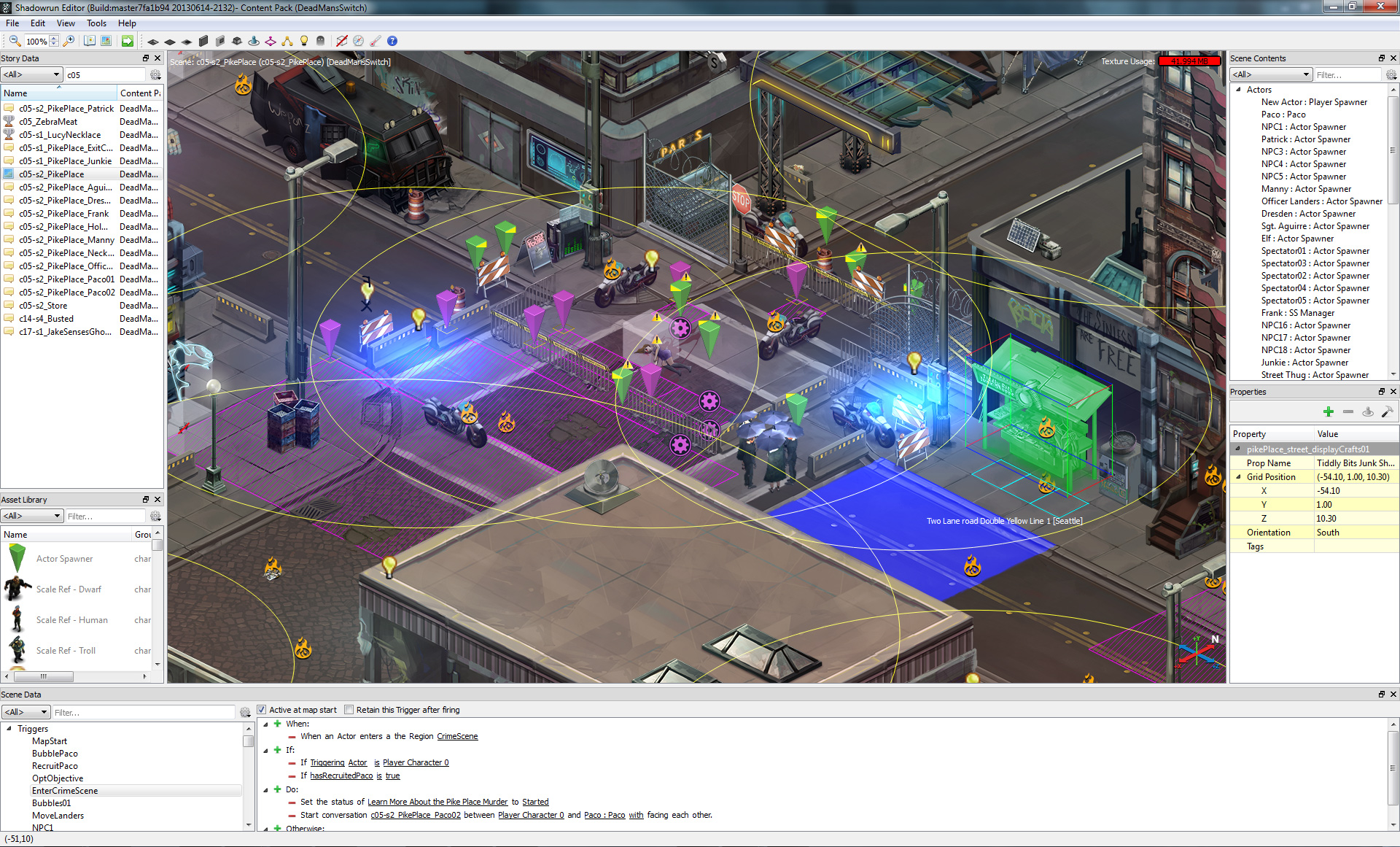Click the green plus in Properties panel
The width and height of the screenshot is (1400, 847).
(1329, 412)
